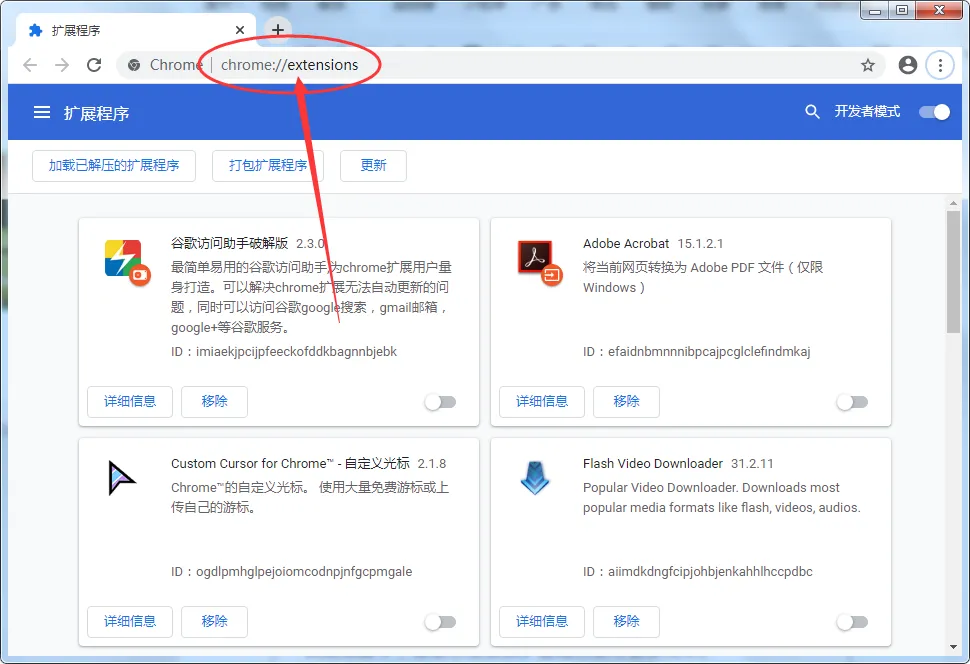Image resolution: width=970 pixels, height=664 pixels.
Task: Click the forward navigation arrow
Action: (62, 65)
